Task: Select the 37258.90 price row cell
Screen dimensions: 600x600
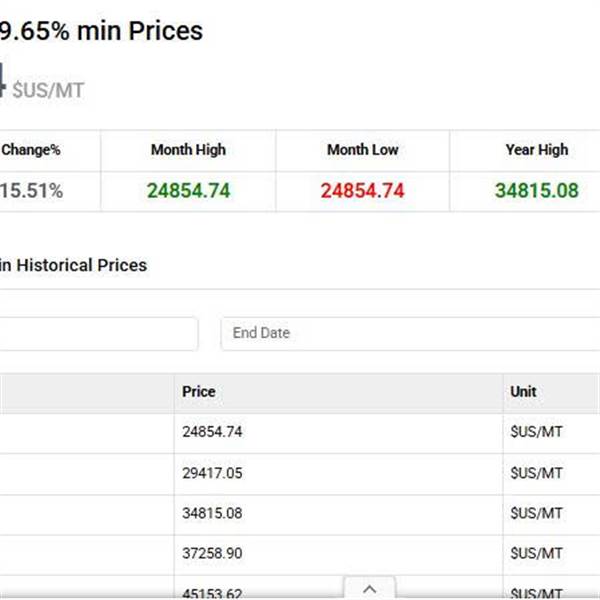Action: 212,553
